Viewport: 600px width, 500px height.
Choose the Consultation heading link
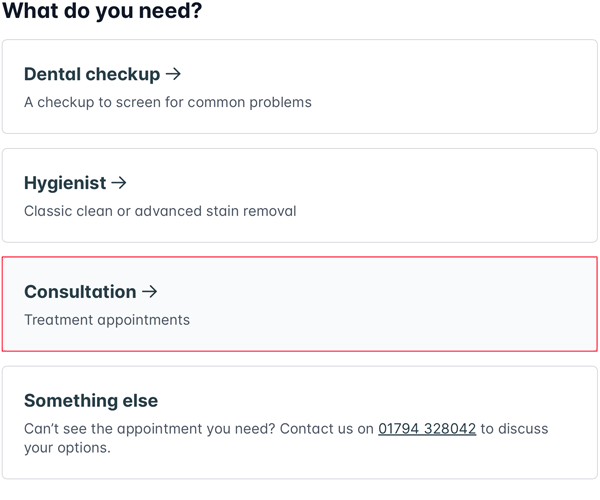[80, 292]
